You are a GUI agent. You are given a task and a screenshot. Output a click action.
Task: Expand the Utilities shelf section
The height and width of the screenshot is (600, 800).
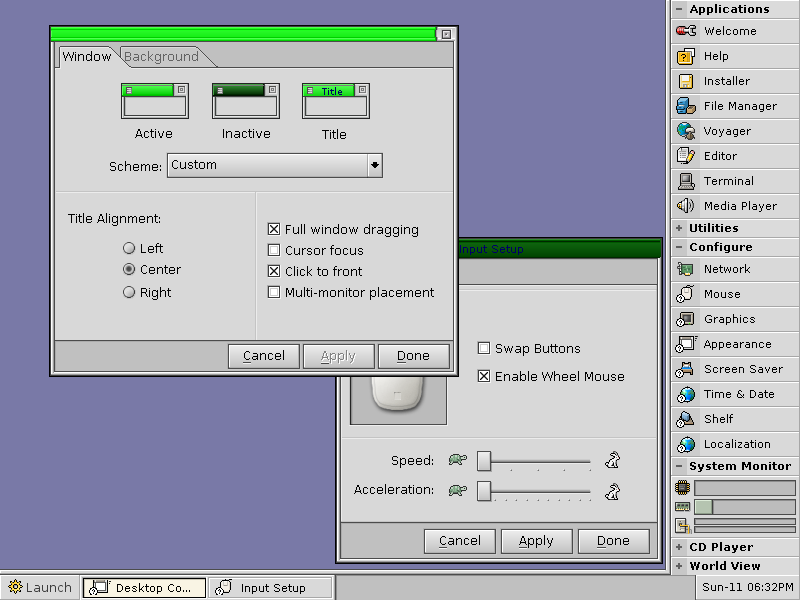679,228
